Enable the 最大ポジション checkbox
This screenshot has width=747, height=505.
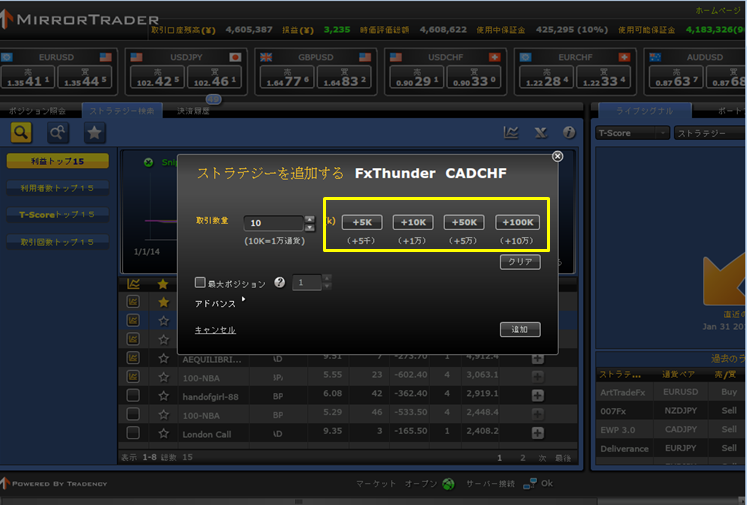pos(201,283)
